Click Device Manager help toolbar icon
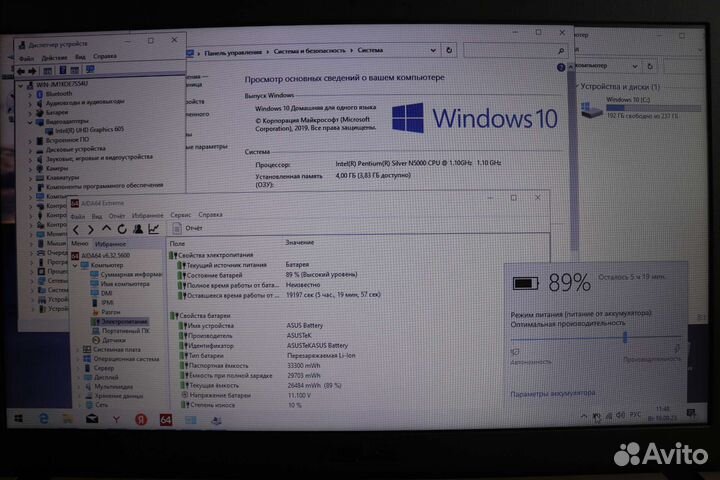720x480 pixels. [x=62, y=70]
